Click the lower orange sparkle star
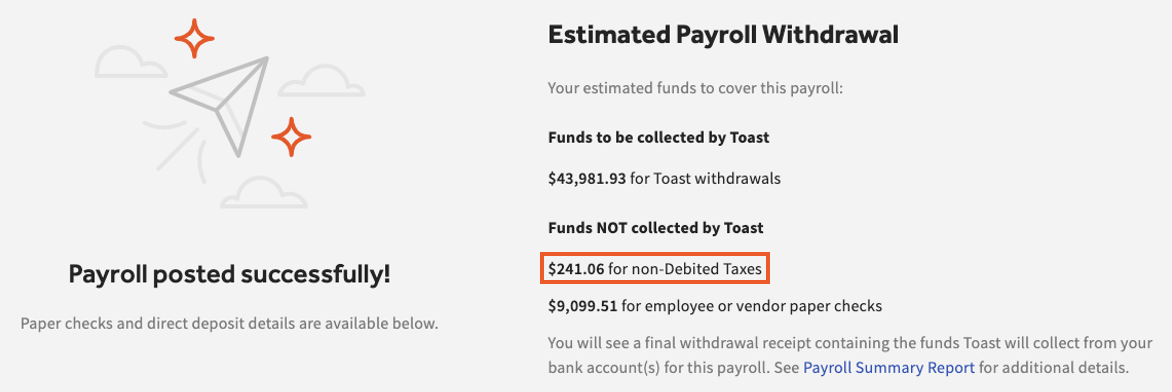This screenshot has width=1172, height=392. pos(291,137)
